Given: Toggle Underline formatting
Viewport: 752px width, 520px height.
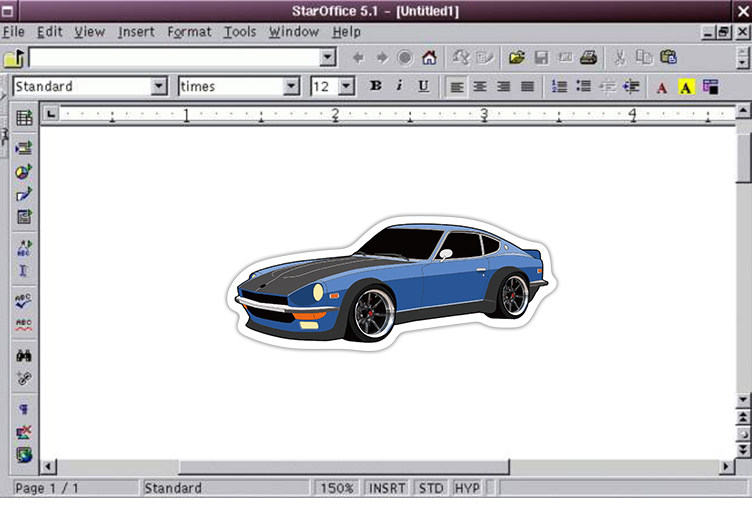Looking at the screenshot, I should [423, 86].
